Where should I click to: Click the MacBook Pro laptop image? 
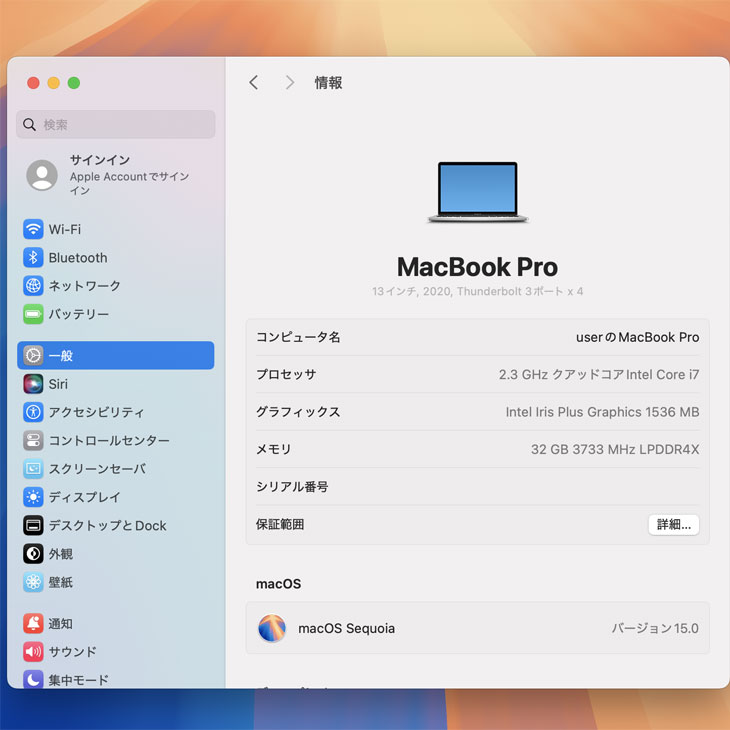coord(478,192)
